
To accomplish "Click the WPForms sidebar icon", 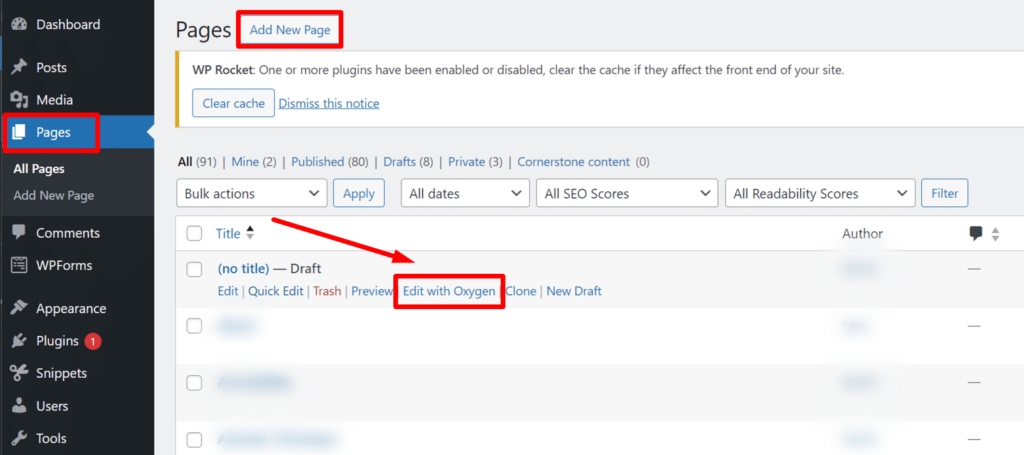I will click(x=18, y=265).
